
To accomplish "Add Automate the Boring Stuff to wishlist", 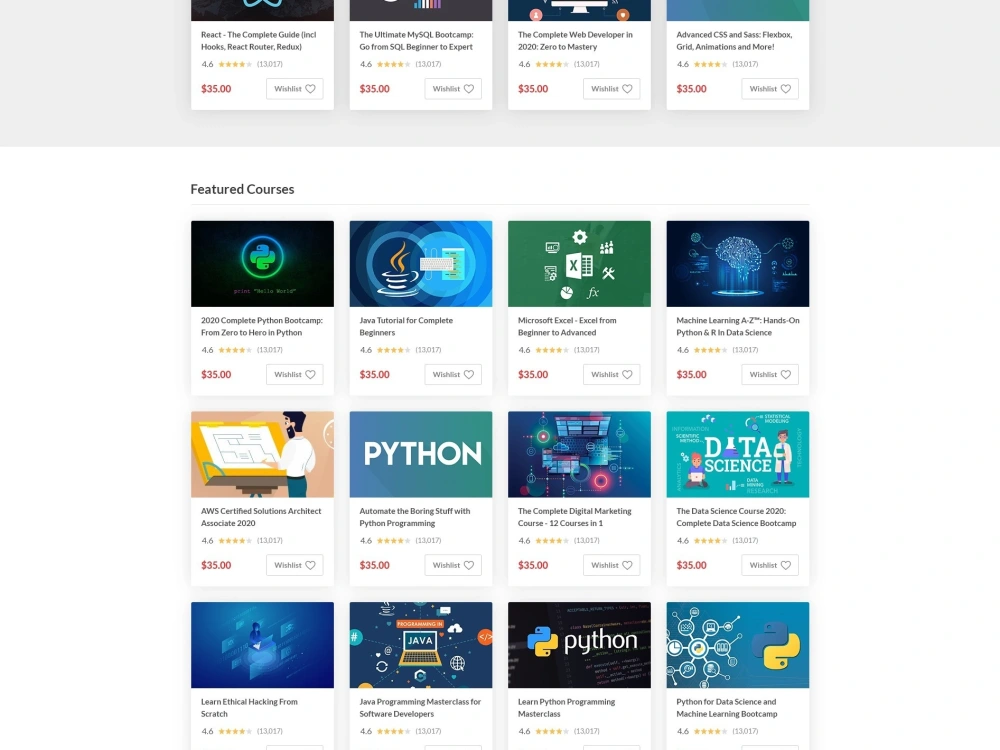I will pyautogui.click(x=453, y=565).
